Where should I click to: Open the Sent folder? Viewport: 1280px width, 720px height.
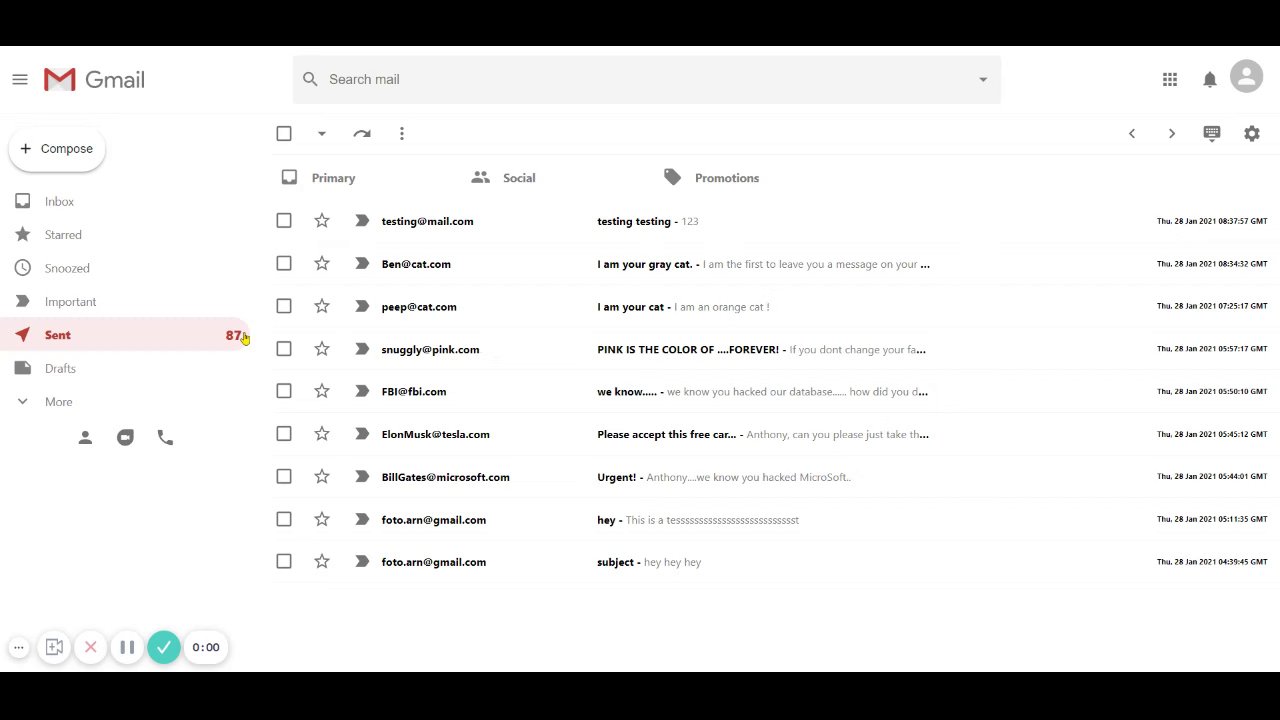[125, 335]
